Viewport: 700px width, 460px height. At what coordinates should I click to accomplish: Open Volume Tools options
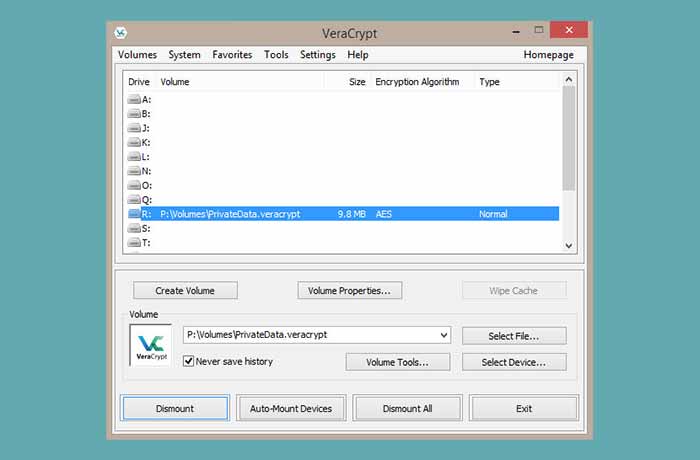[397, 362]
